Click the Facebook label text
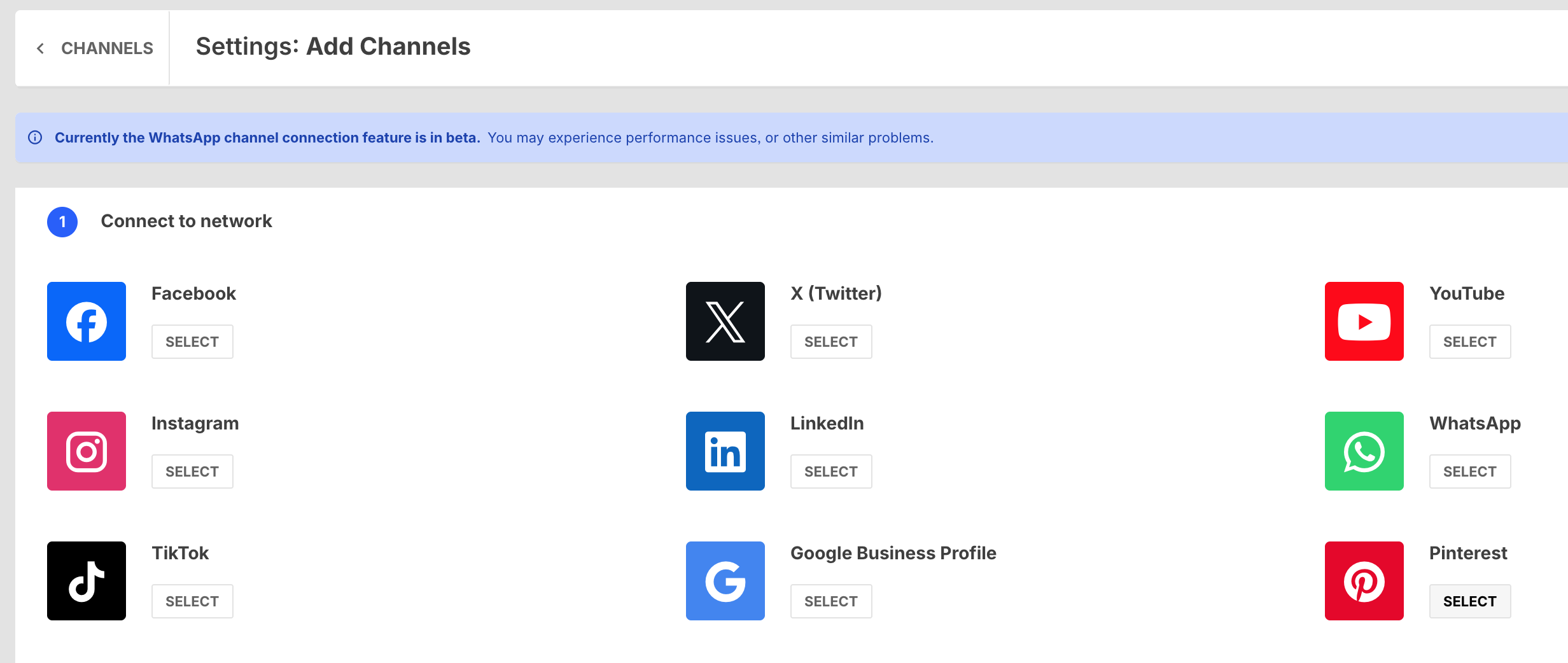The image size is (1568, 663). (193, 293)
